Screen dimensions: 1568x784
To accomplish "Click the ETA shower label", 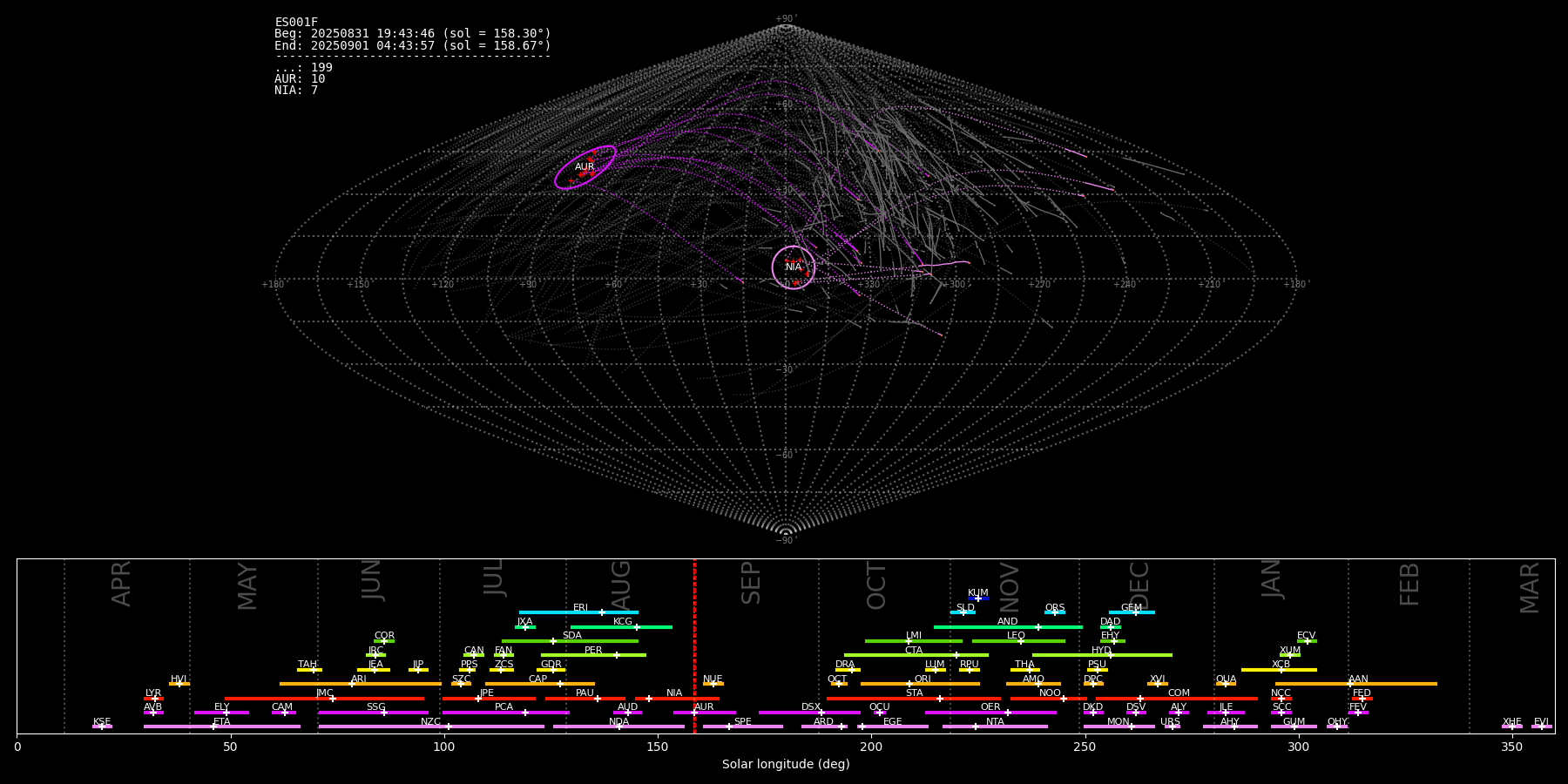I will click(x=222, y=722).
